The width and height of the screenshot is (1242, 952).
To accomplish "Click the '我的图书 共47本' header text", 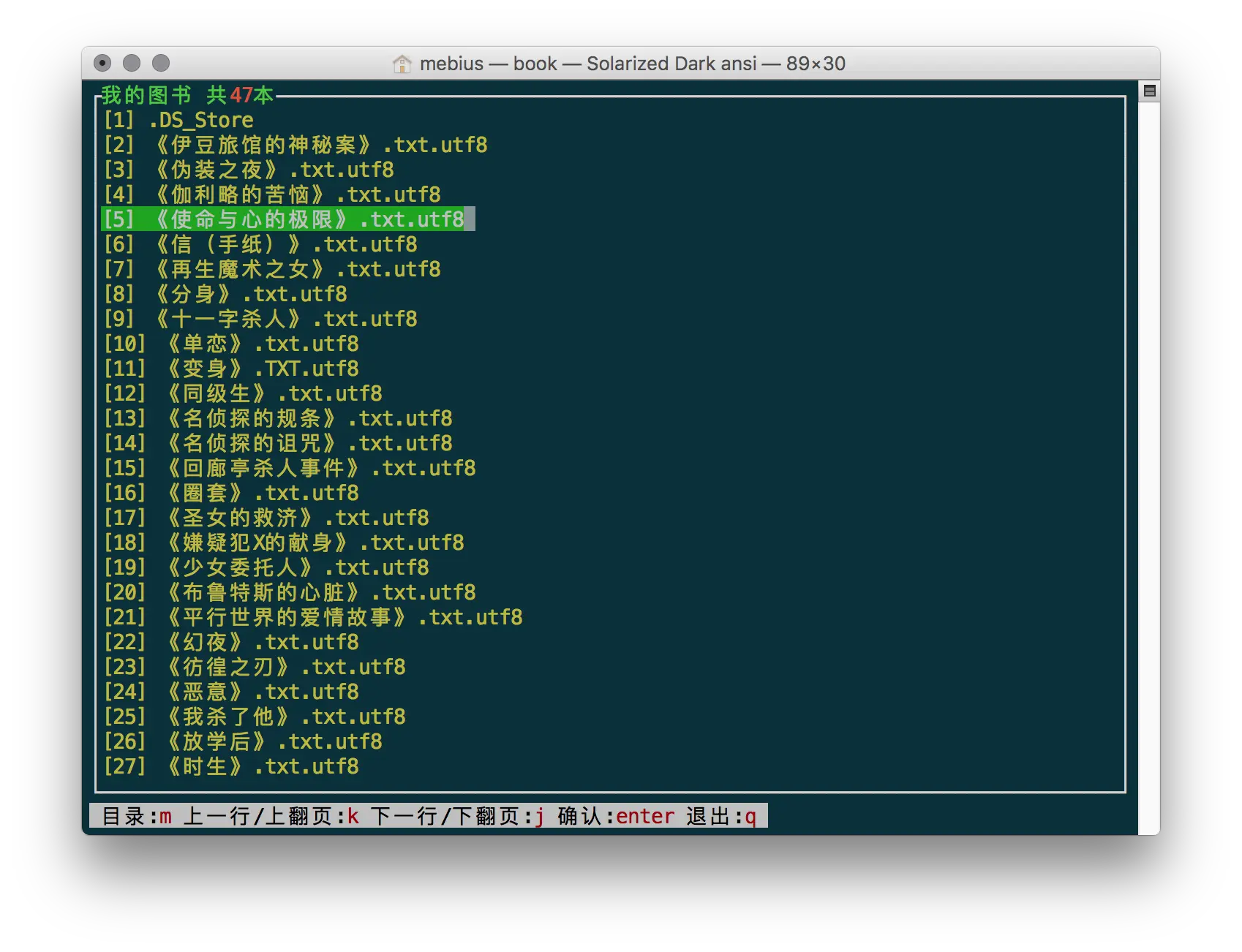I will pyautogui.click(x=188, y=95).
